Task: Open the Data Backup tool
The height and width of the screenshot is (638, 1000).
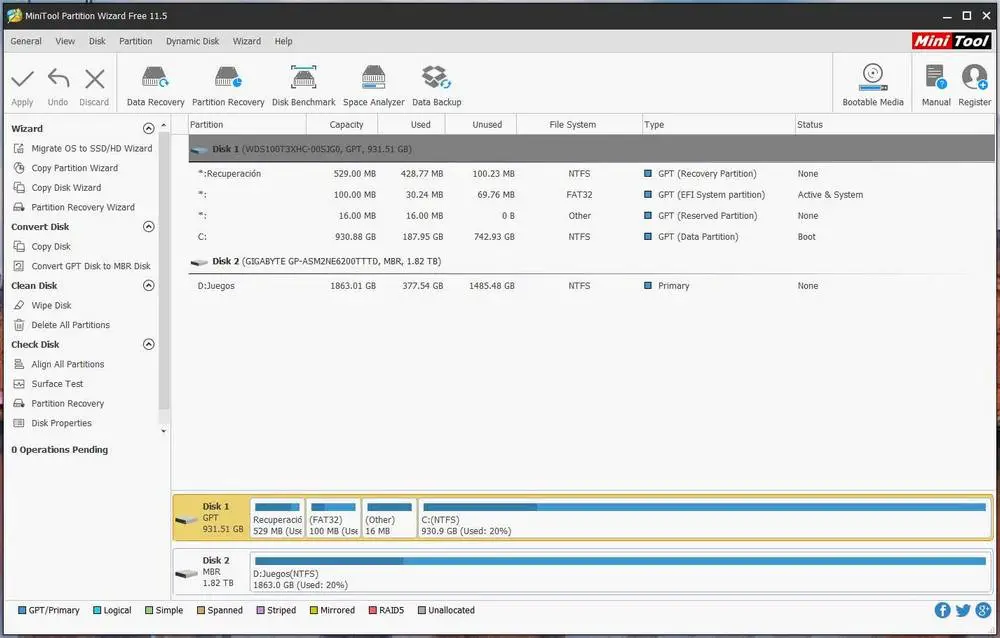Action: pos(436,86)
